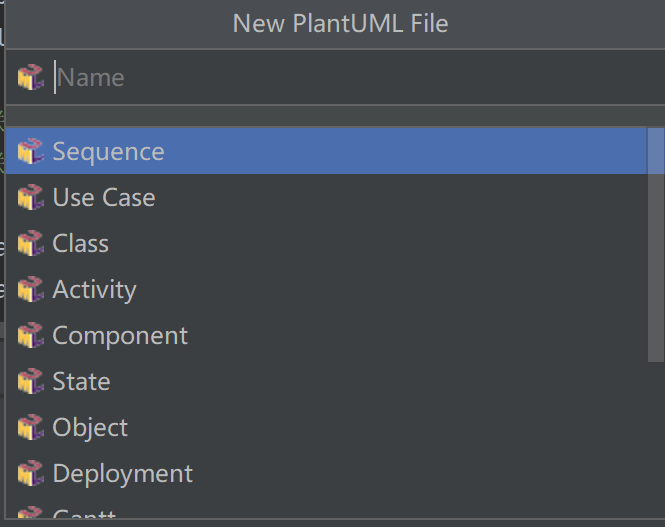This screenshot has height=527, width=665.
Task: Select the State diagram template
Action: pyautogui.click(x=327, y=381)
